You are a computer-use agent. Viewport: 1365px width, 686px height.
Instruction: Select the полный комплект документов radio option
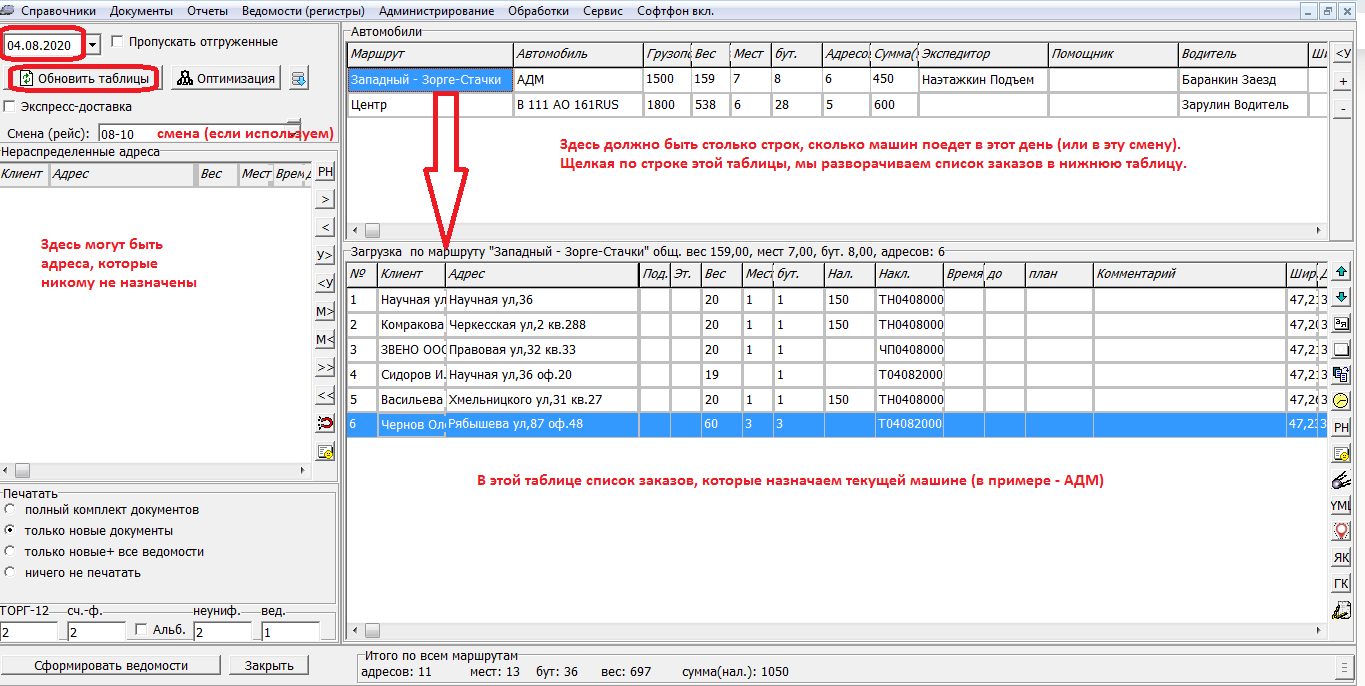point(10,510)
